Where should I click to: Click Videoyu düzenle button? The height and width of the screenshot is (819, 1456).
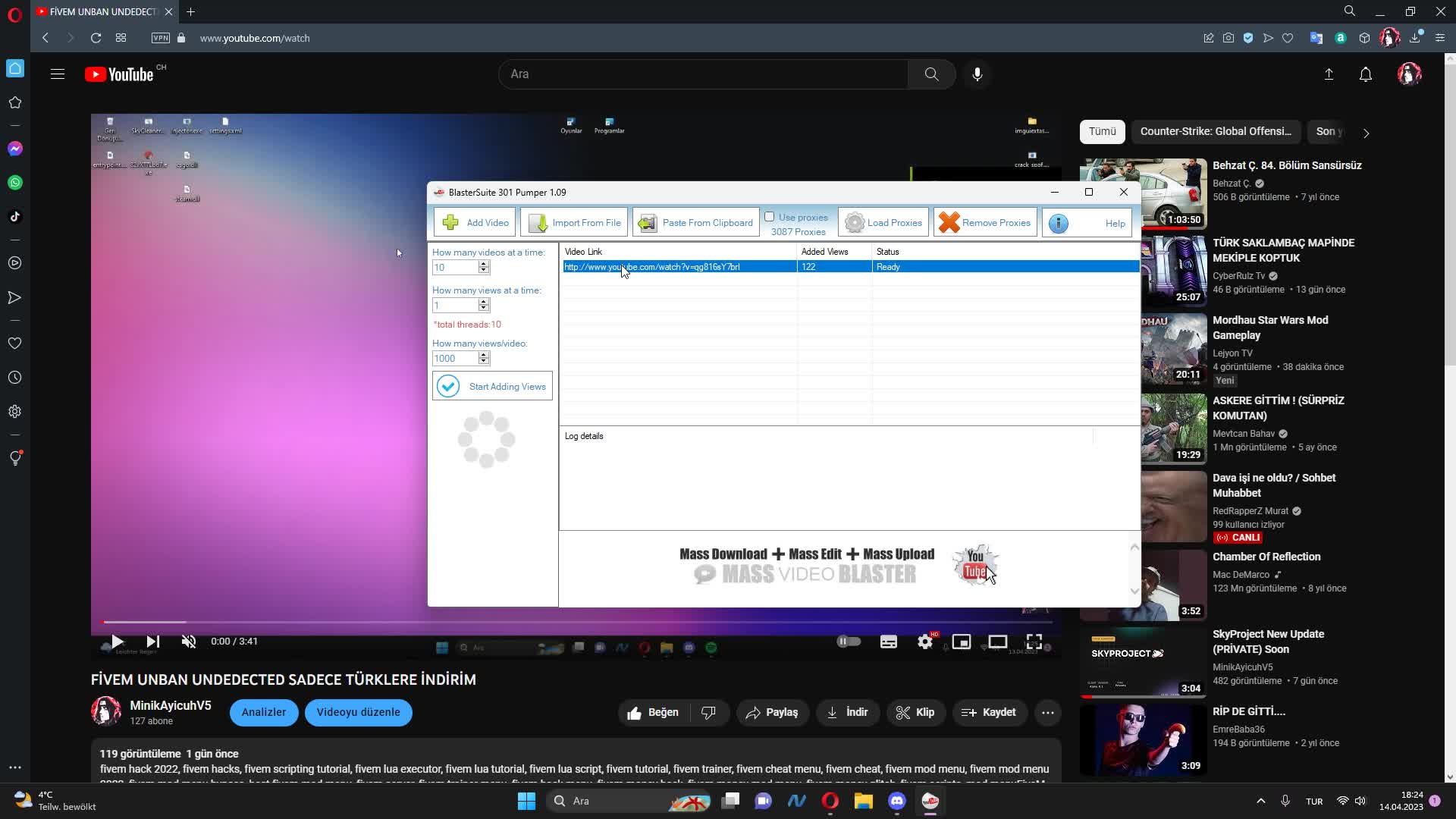coord(358,712)
